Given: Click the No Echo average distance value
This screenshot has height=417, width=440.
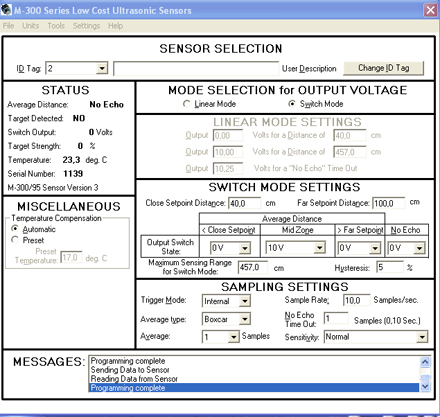Looking at the screenshot, I should (106, 105).
